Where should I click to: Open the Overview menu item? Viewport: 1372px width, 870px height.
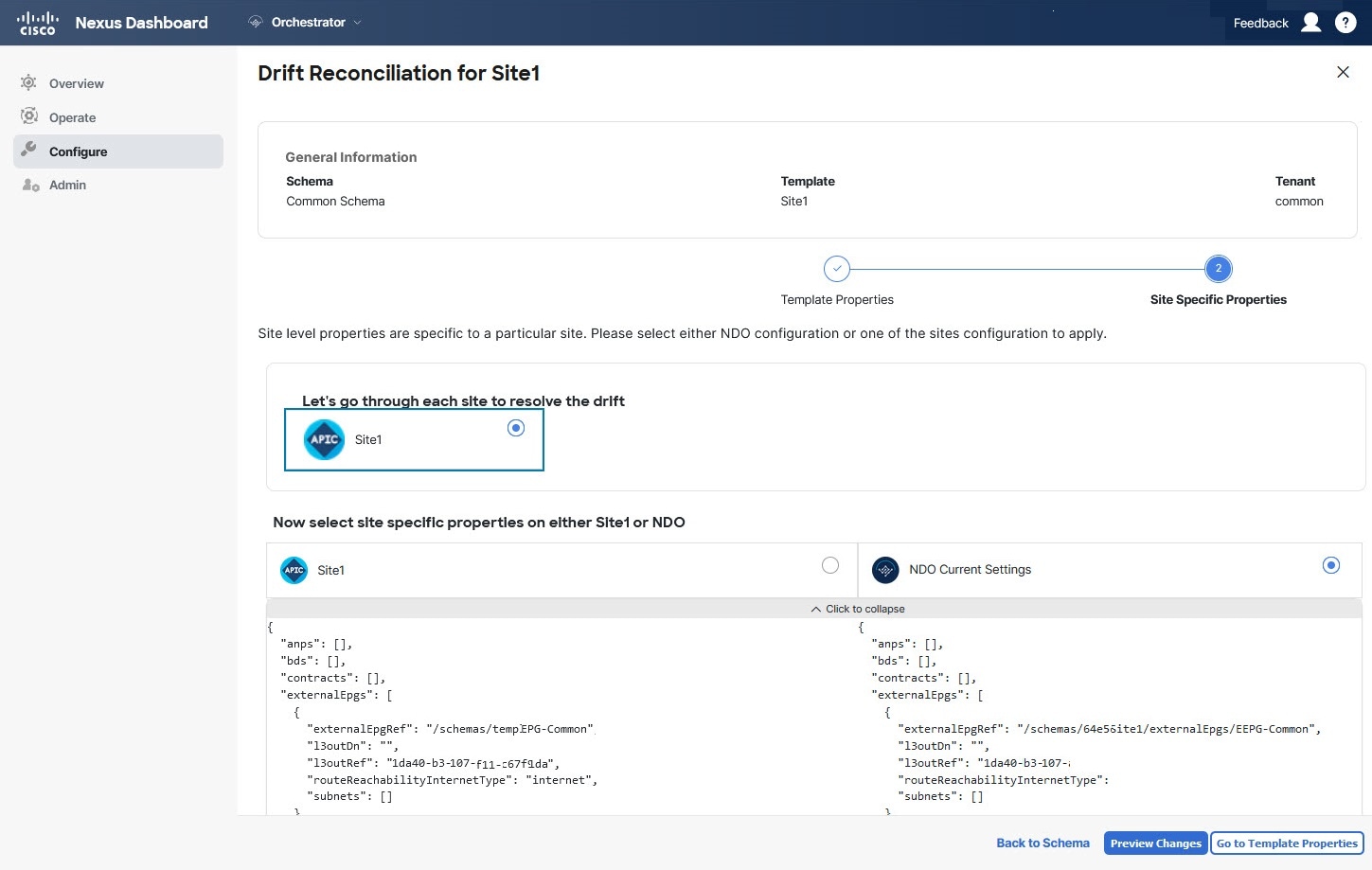click(x=118, y=83)
